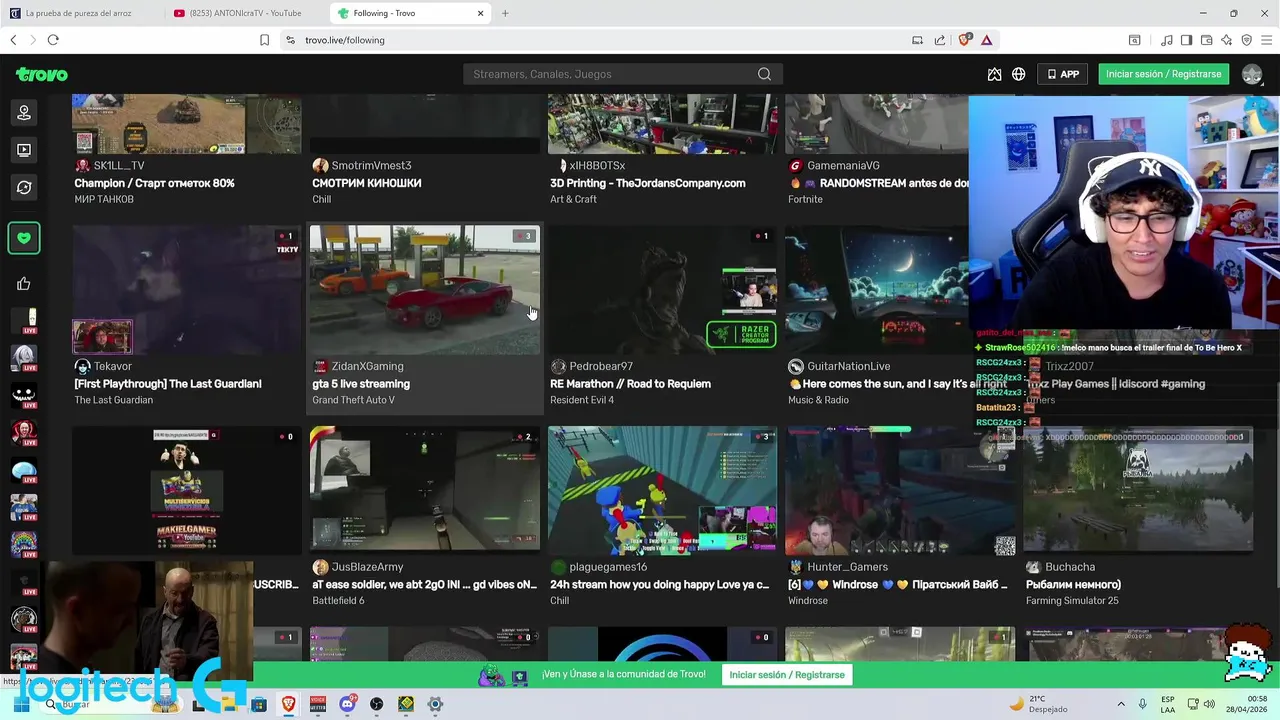1280x720 pixels.
Task: Open the sidebar planet explore icon
Action: pyautogui.click(x=24, y=187)
